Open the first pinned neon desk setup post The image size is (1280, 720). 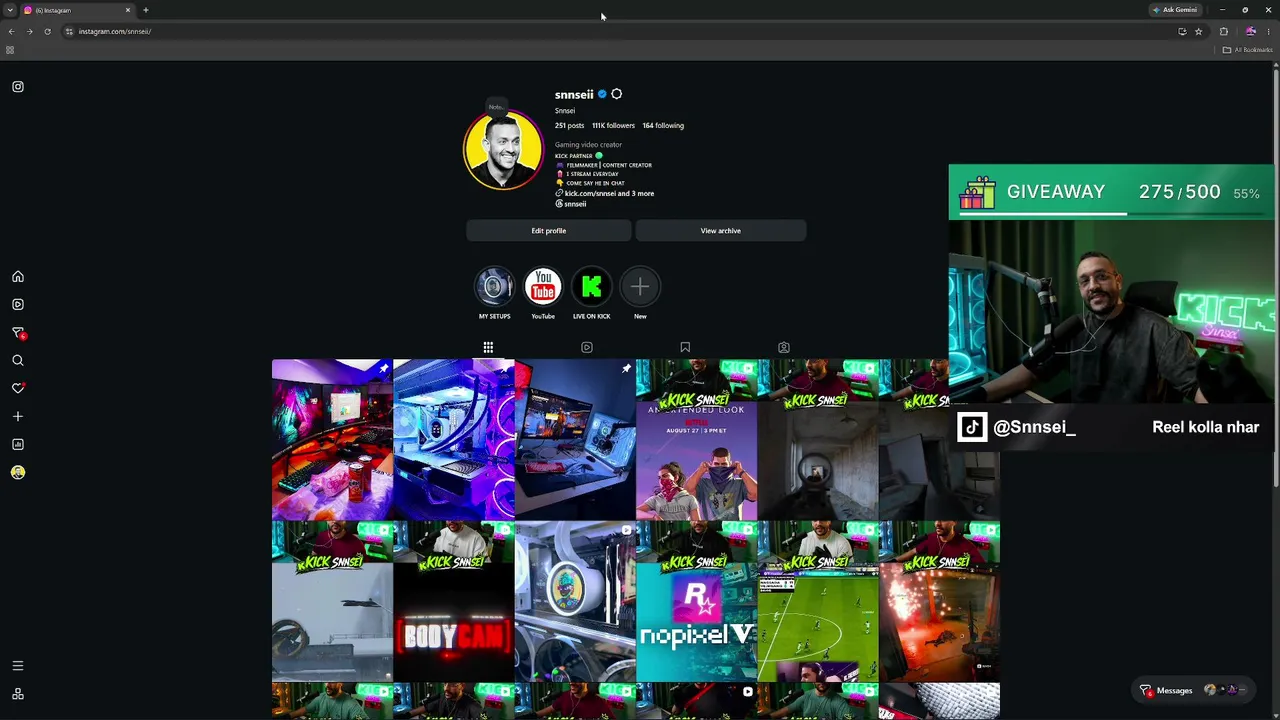point(332,440)
